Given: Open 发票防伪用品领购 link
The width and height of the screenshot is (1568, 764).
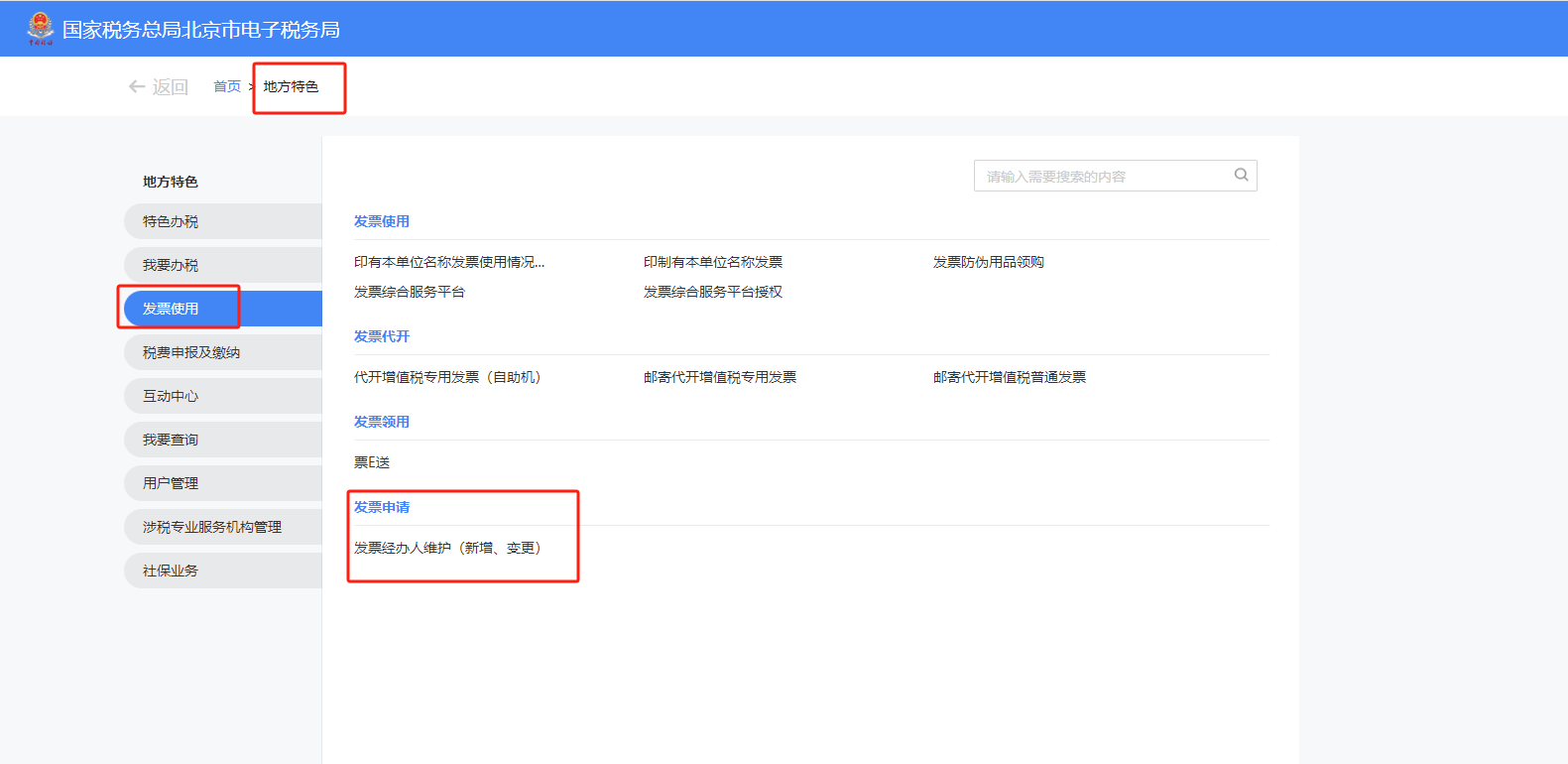Looking at the screenshot, I should (989, 262).
